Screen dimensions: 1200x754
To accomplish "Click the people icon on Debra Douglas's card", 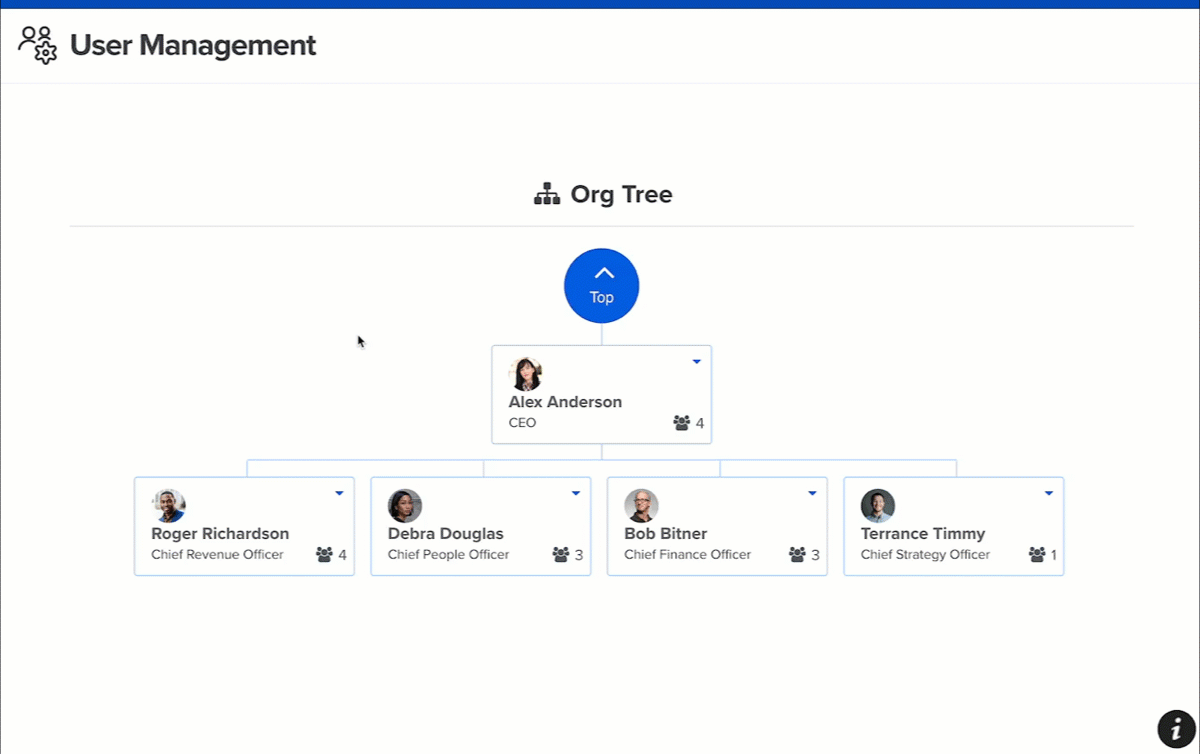I will [x=560, y=554].
